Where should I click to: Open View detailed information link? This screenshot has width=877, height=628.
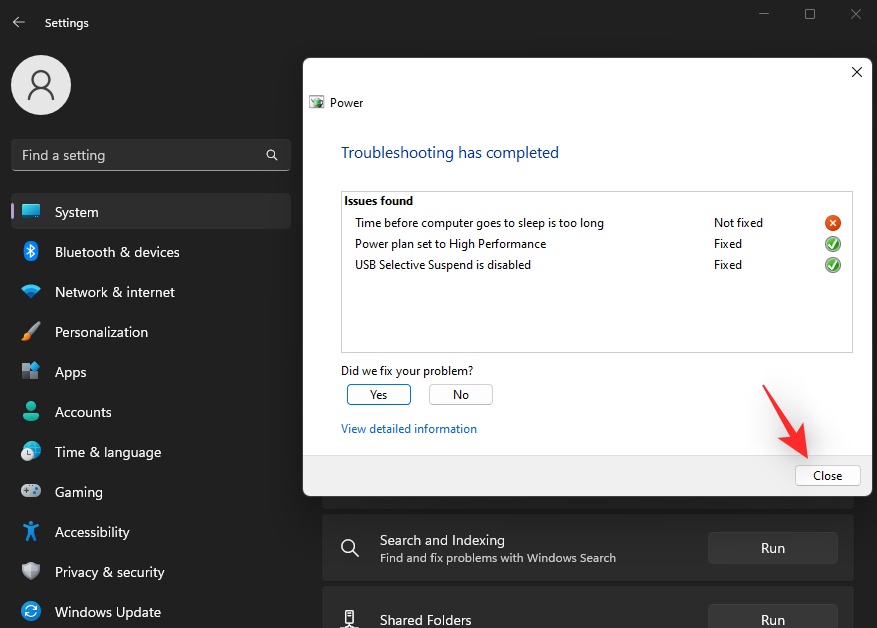click(409, 429)
